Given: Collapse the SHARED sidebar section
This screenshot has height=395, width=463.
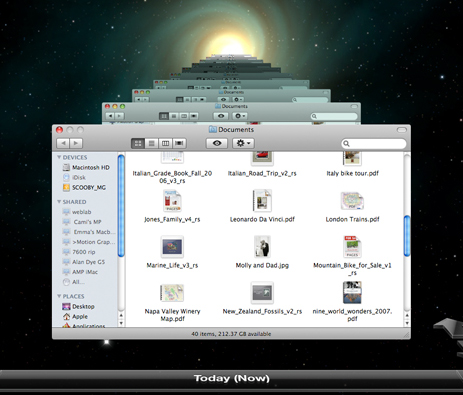Looking at the screenshot, I should point(59,202).
